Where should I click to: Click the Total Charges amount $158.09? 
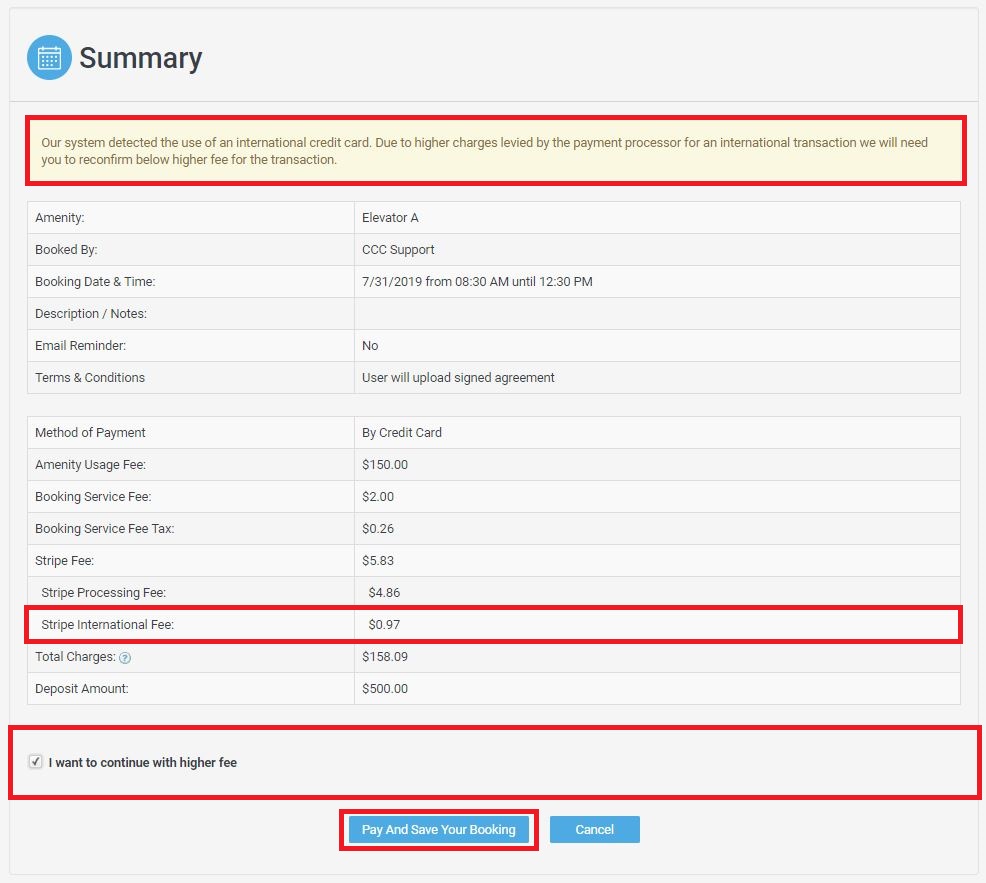point(383,657)
